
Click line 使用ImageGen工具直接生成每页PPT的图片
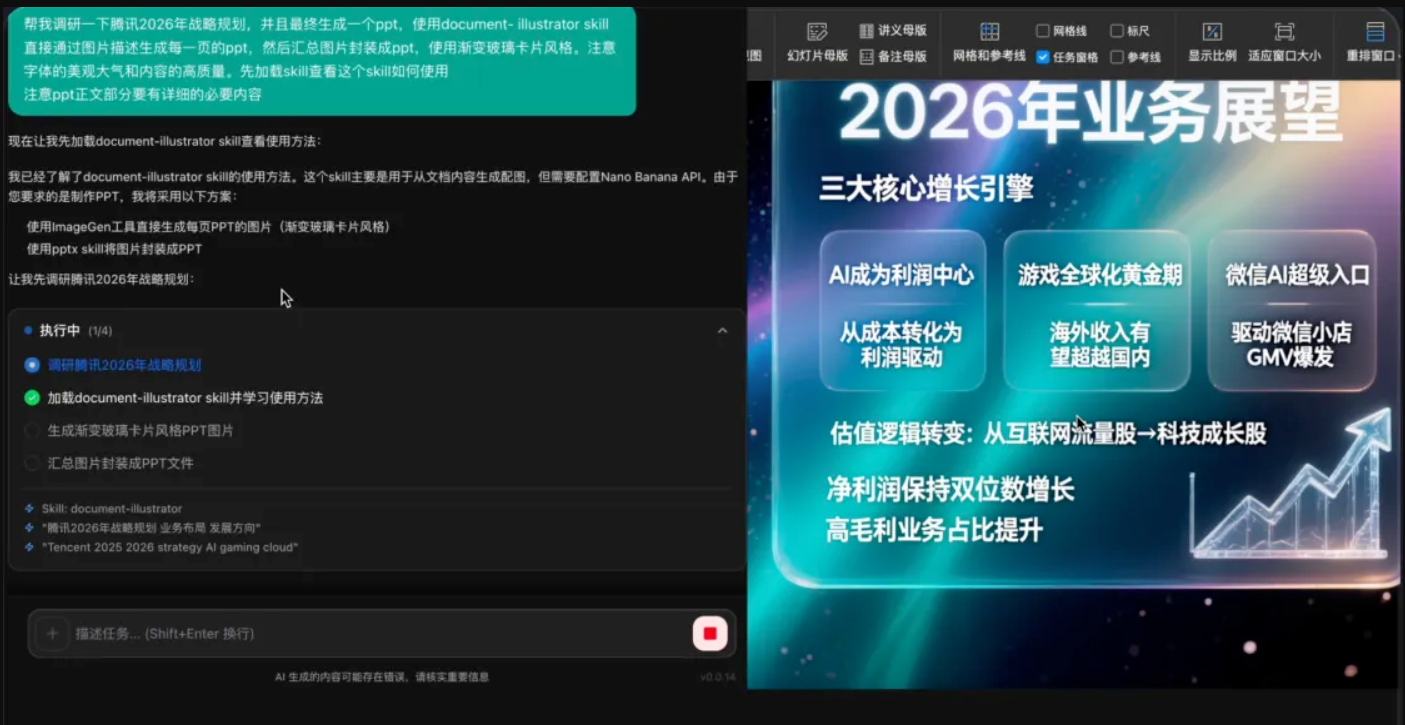[208, 227]
